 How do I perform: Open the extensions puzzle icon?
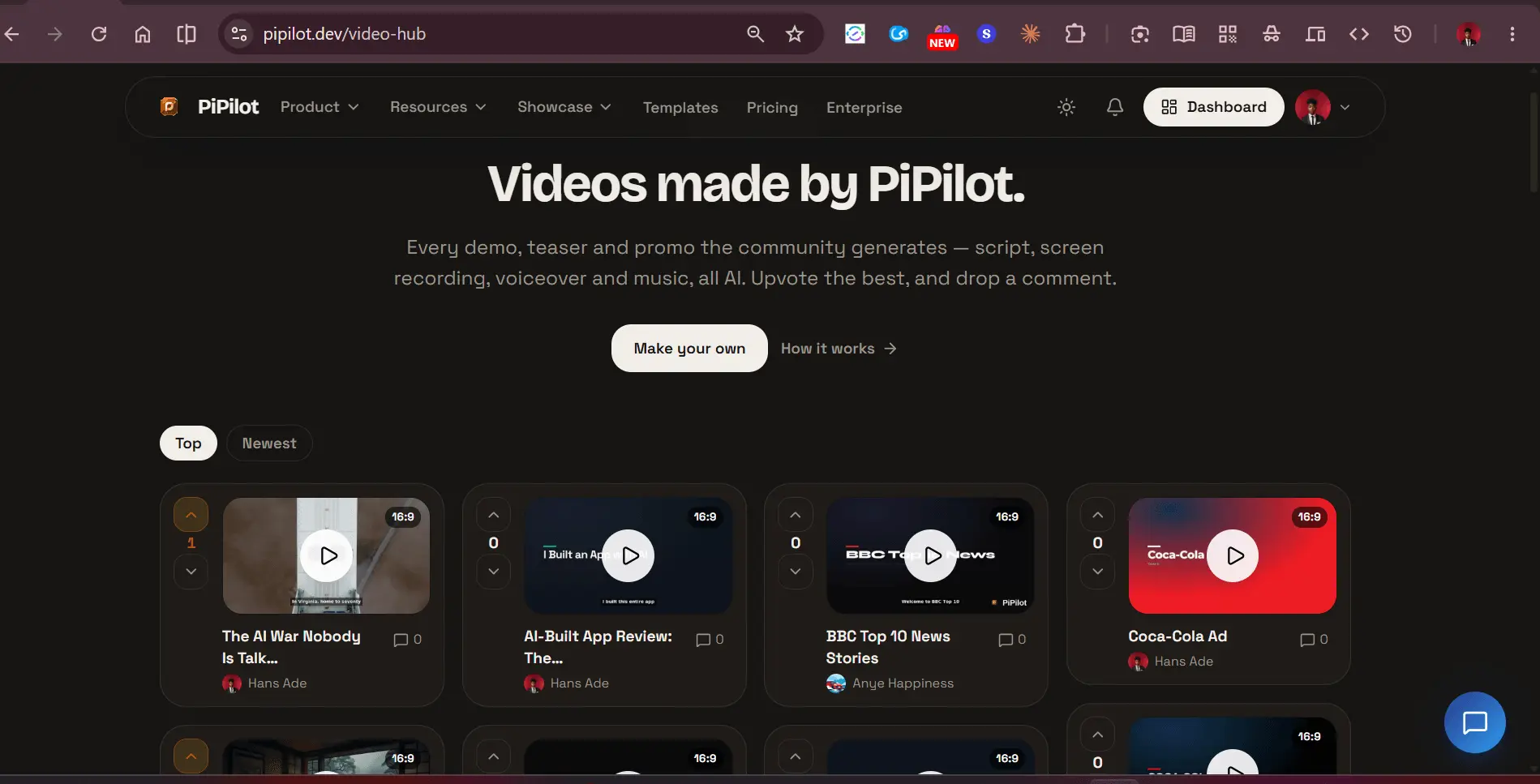[x=1075, y=34]
